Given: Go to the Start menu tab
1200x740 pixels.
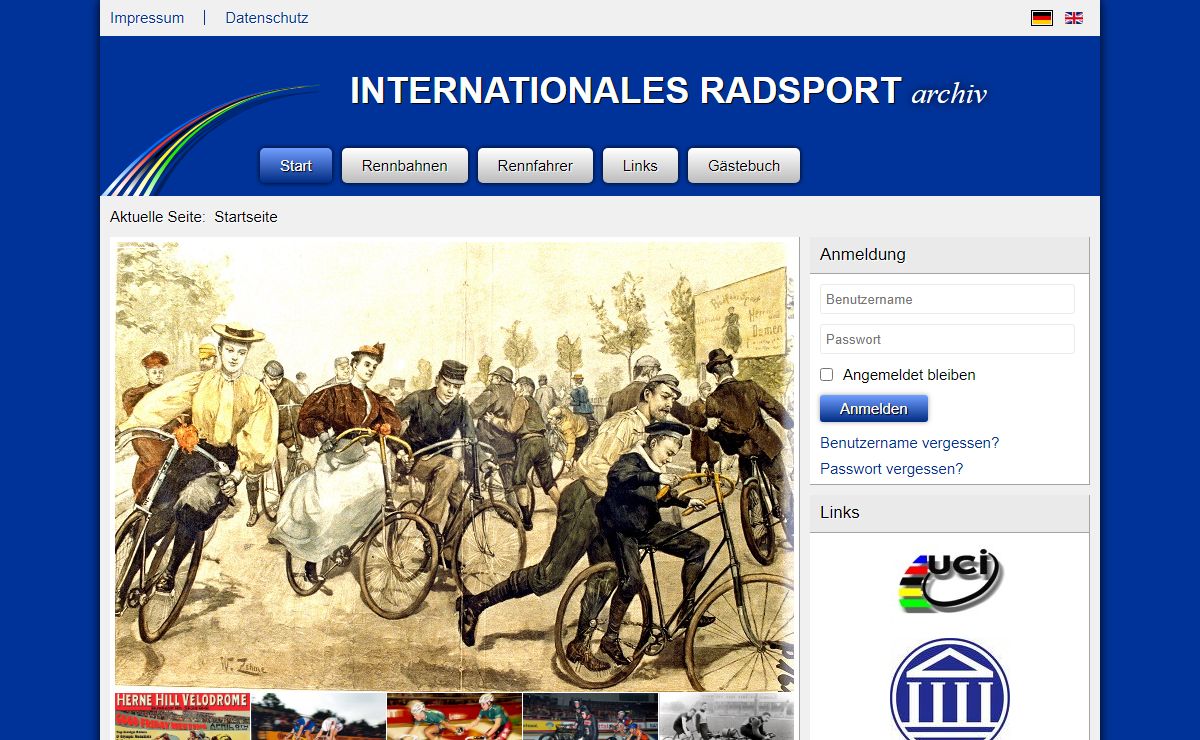Looking at the screenshot, I should 296,166.
